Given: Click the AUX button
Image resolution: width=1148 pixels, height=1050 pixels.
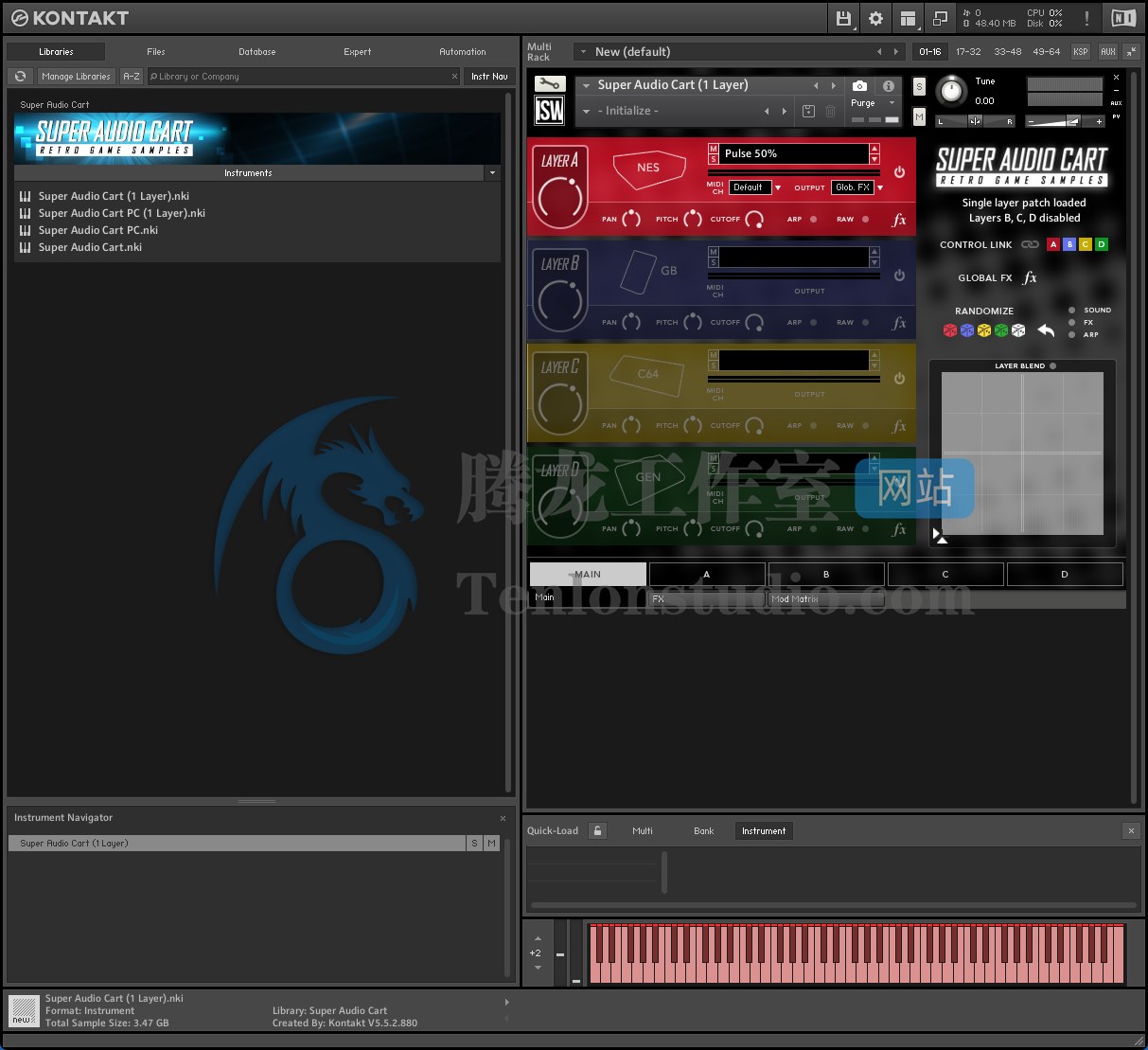Looking at the screenshot, I should (x=1108, y=52).
